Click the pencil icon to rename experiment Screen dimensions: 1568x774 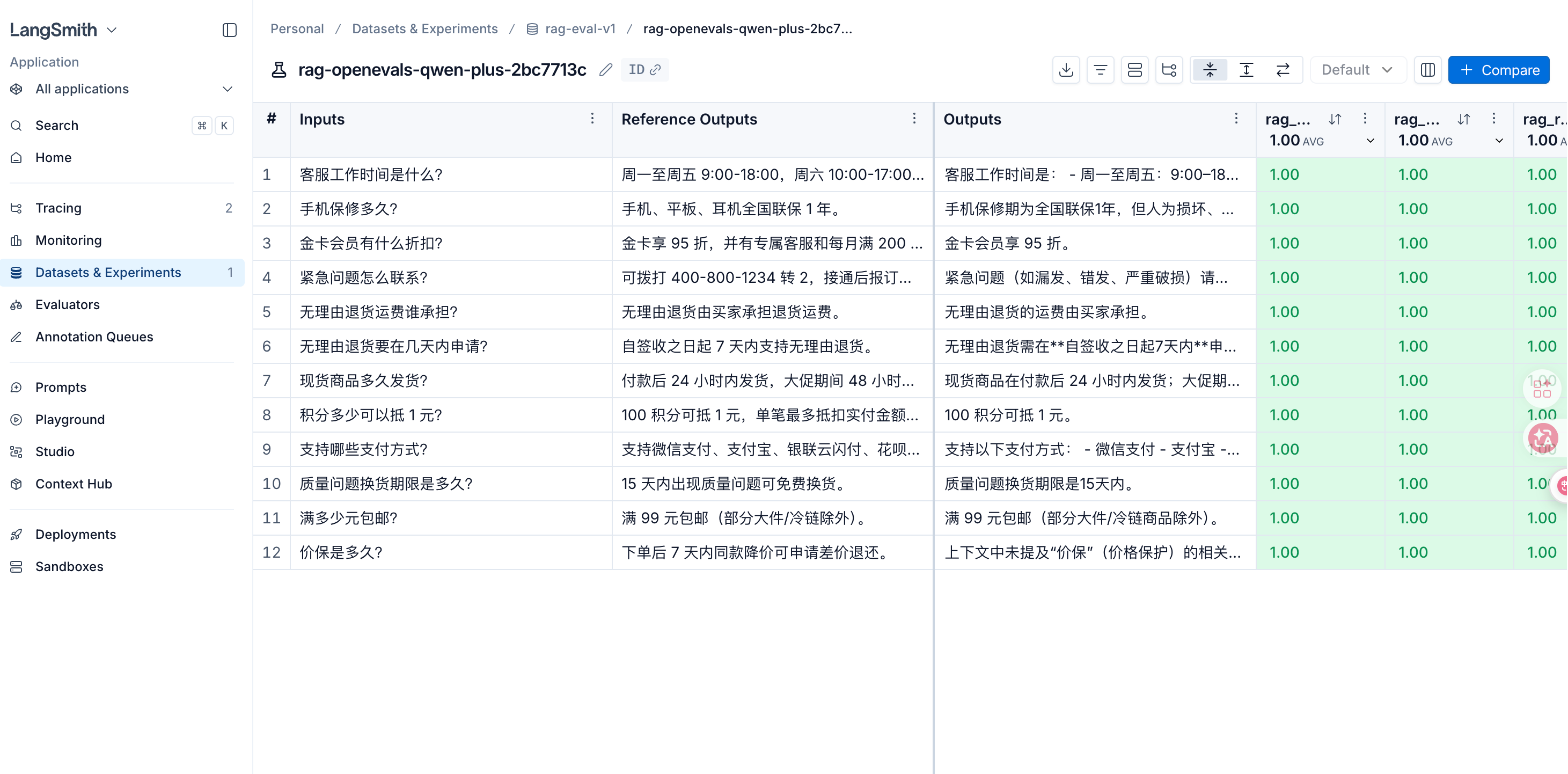[x=605, y=70]
